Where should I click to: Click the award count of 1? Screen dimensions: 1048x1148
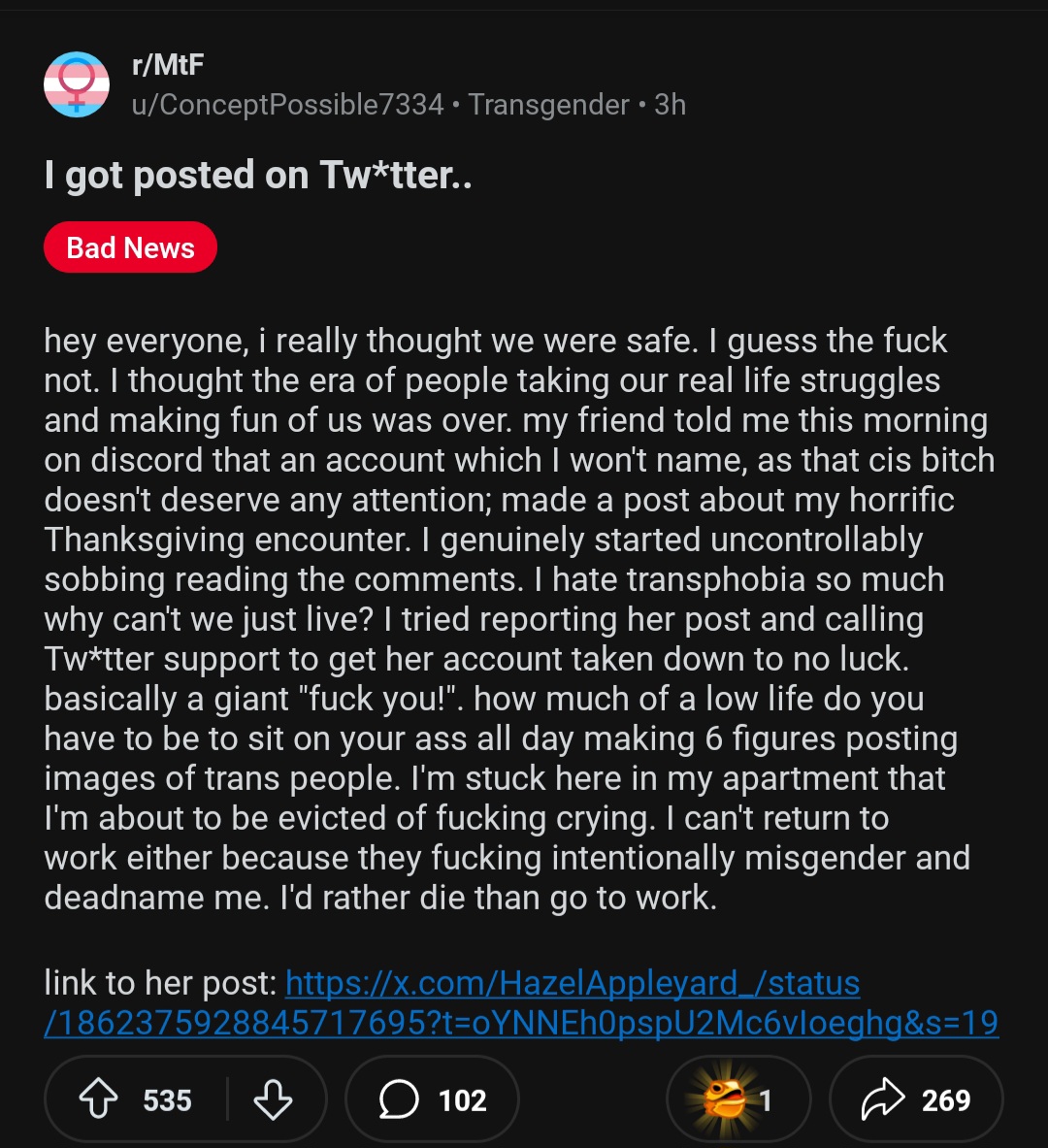coord(766,1100)
